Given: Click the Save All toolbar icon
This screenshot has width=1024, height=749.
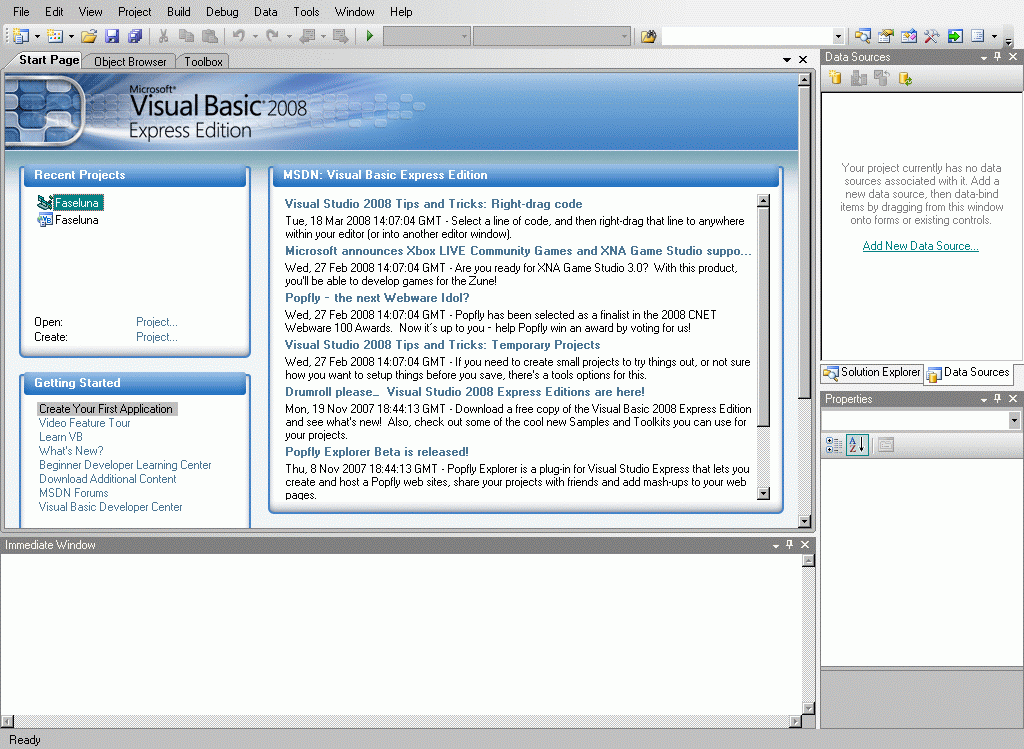Looking at the screenshot, I should (x=134, y=37).
